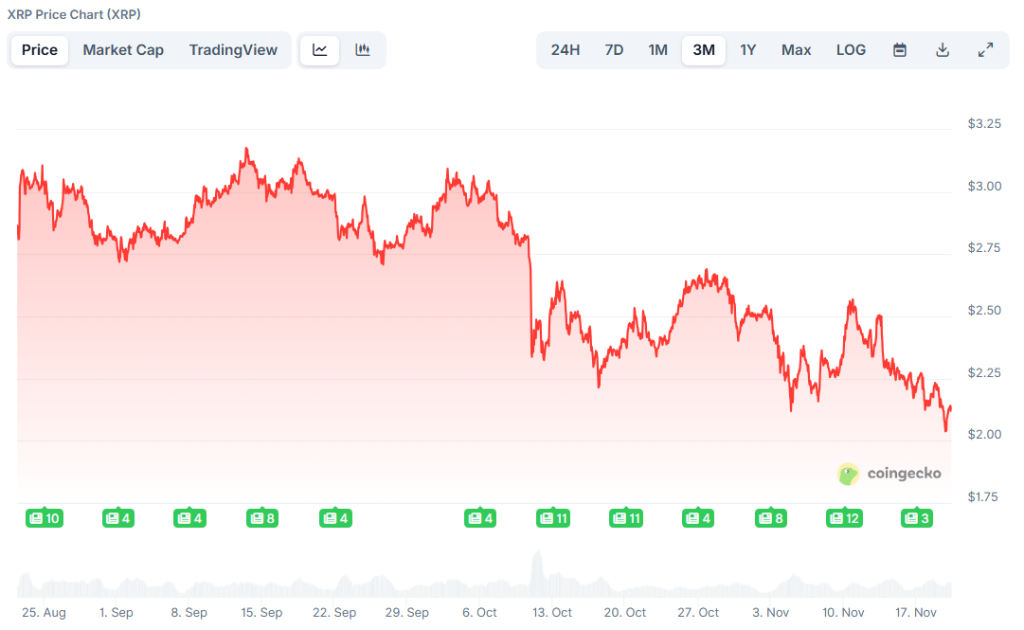This screenshot has width=1024, height=630.
Task: Enable the 1Y time range
Action: point(748,49)
